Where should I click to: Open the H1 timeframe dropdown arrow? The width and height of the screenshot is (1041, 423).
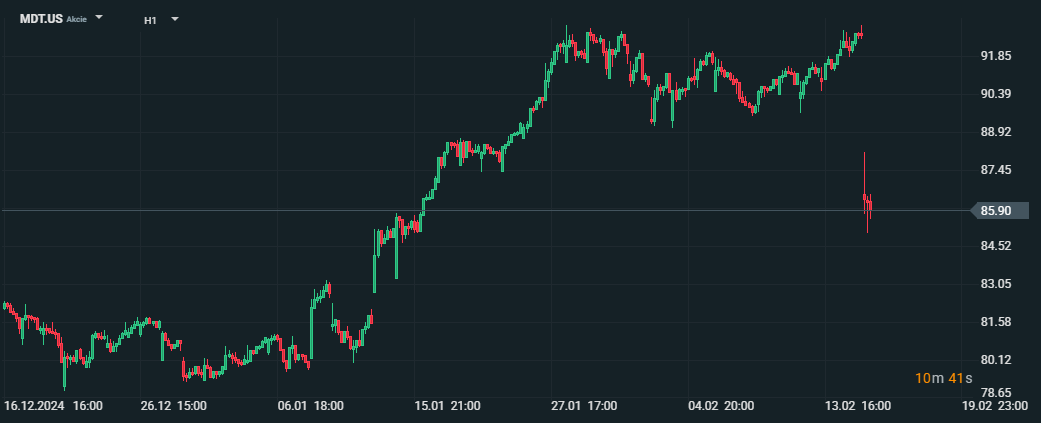[x=175, y=19]
